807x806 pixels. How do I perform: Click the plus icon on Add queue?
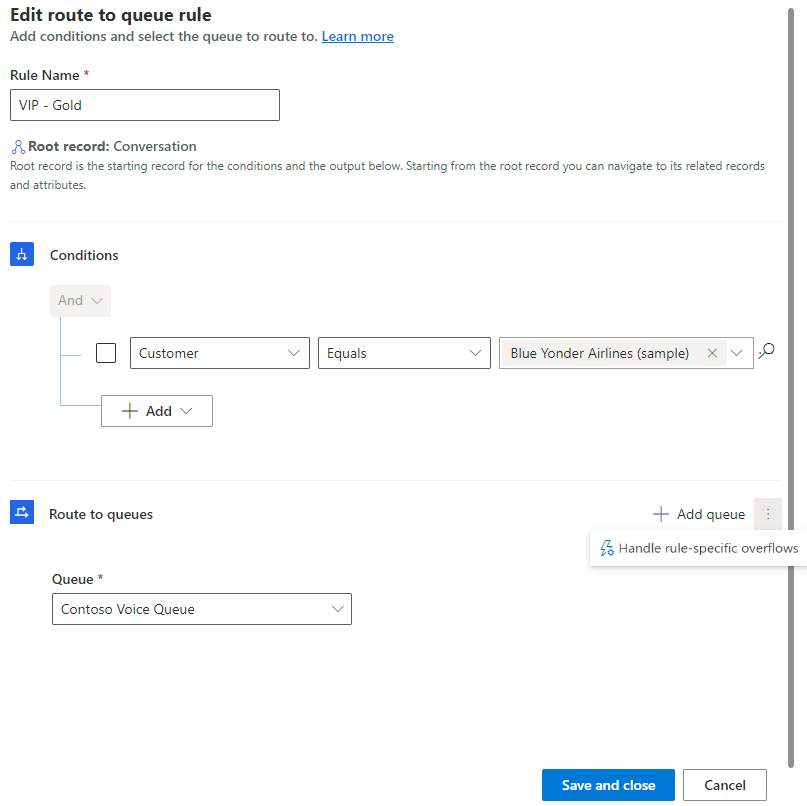(x=661, y=513)
